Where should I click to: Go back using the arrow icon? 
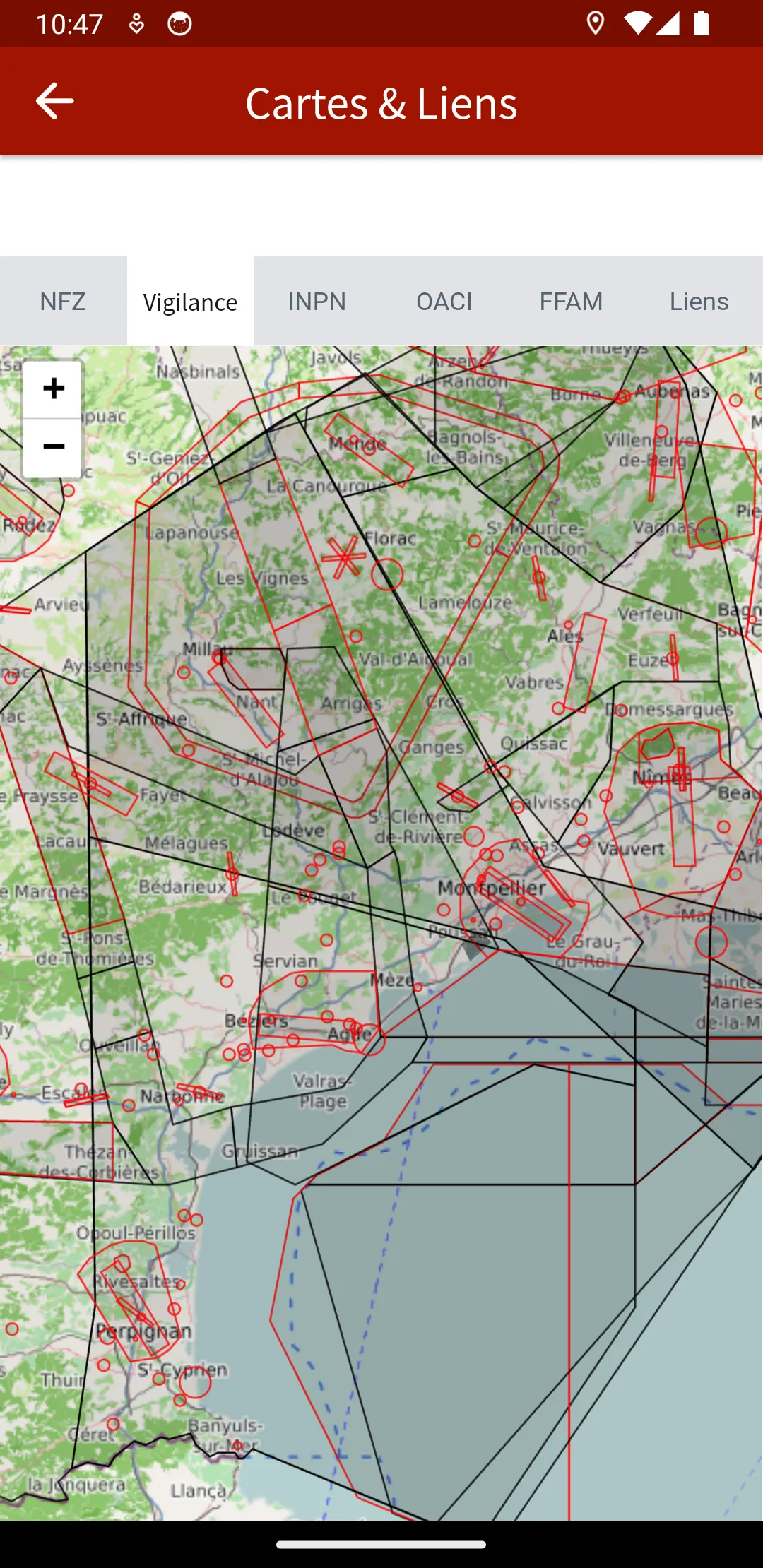[x=54, y=101]
